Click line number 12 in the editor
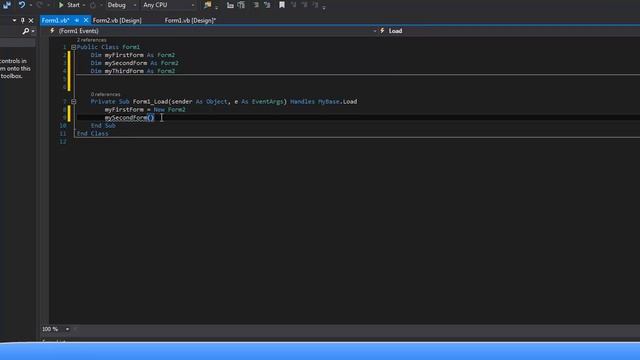Screen dimensions: 640x360 pyautogui.click(x=62, y=142)
